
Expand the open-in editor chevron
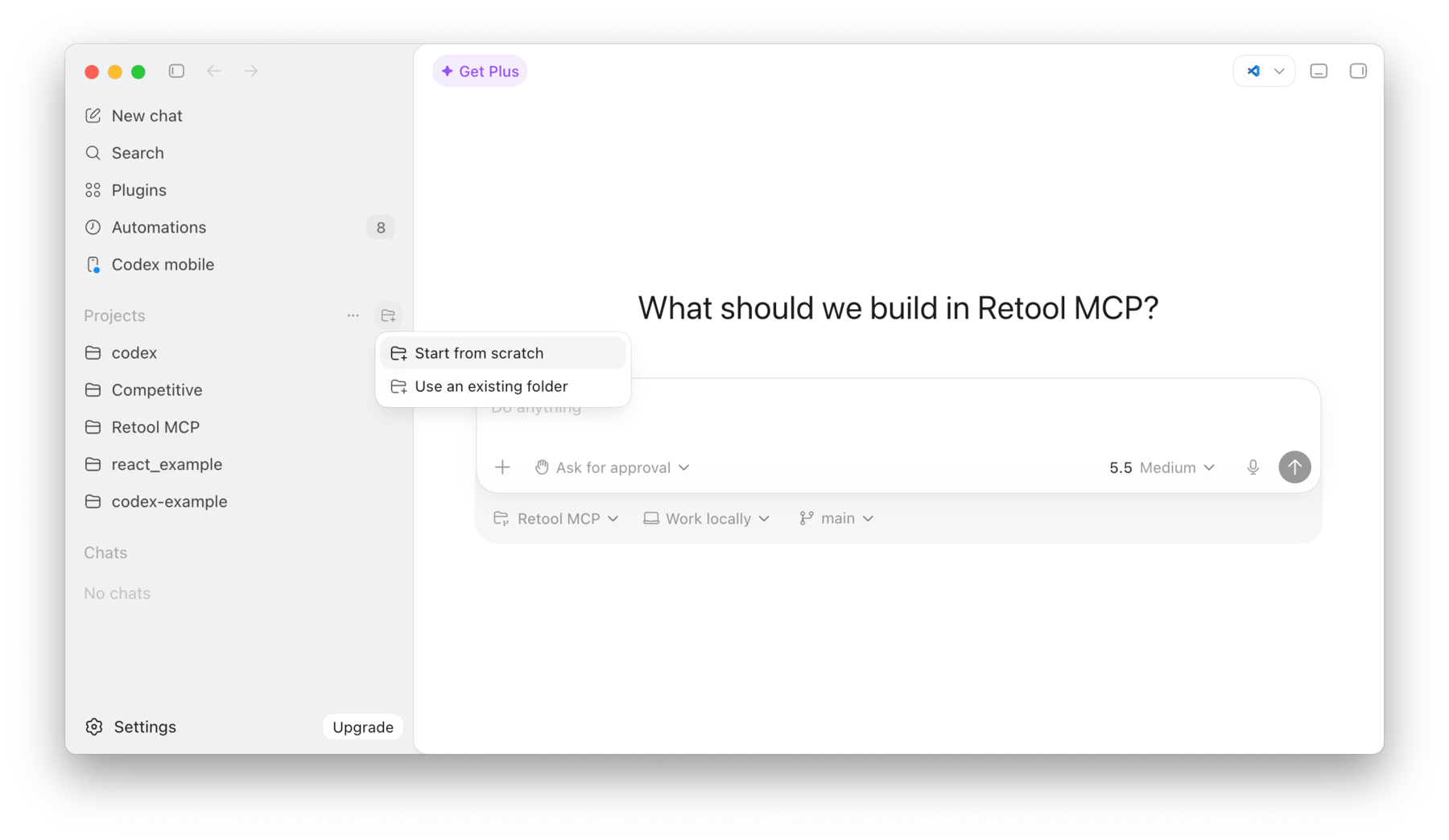tap(1279, 71)
